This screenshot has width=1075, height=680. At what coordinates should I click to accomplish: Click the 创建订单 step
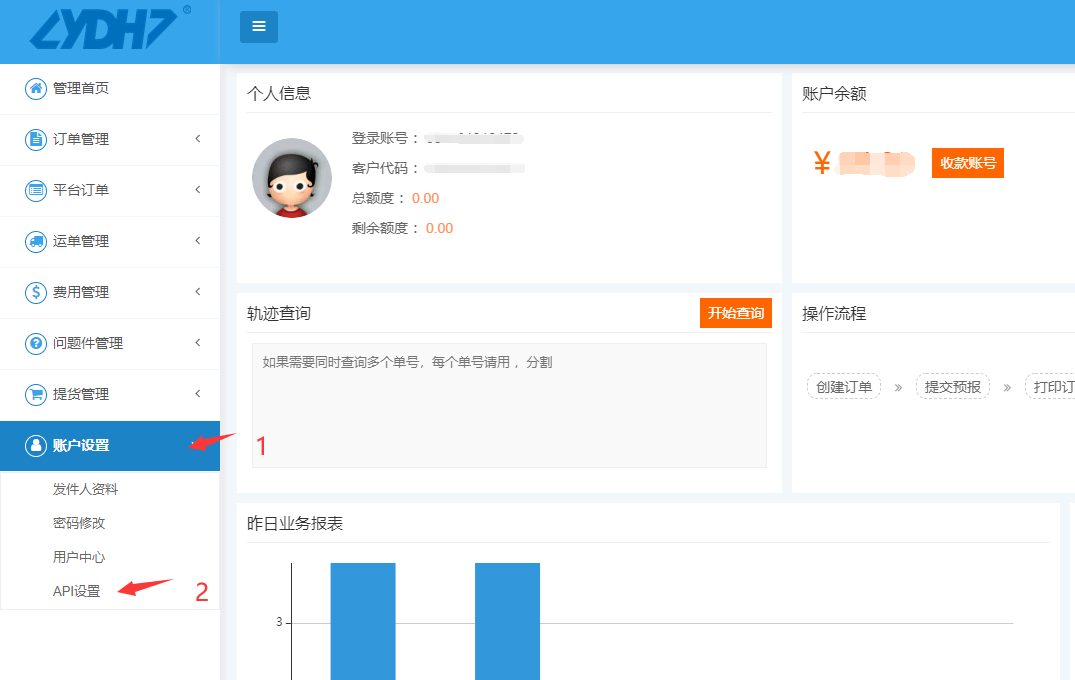(844, 387)
